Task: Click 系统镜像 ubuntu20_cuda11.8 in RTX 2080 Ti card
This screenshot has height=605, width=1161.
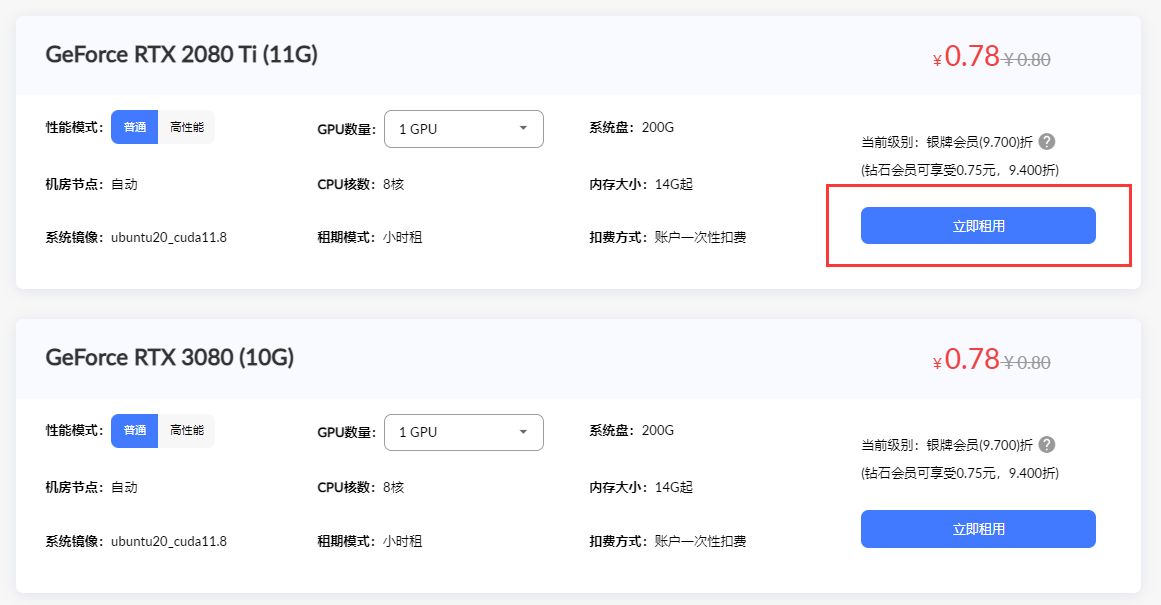Action: [136, 238]
